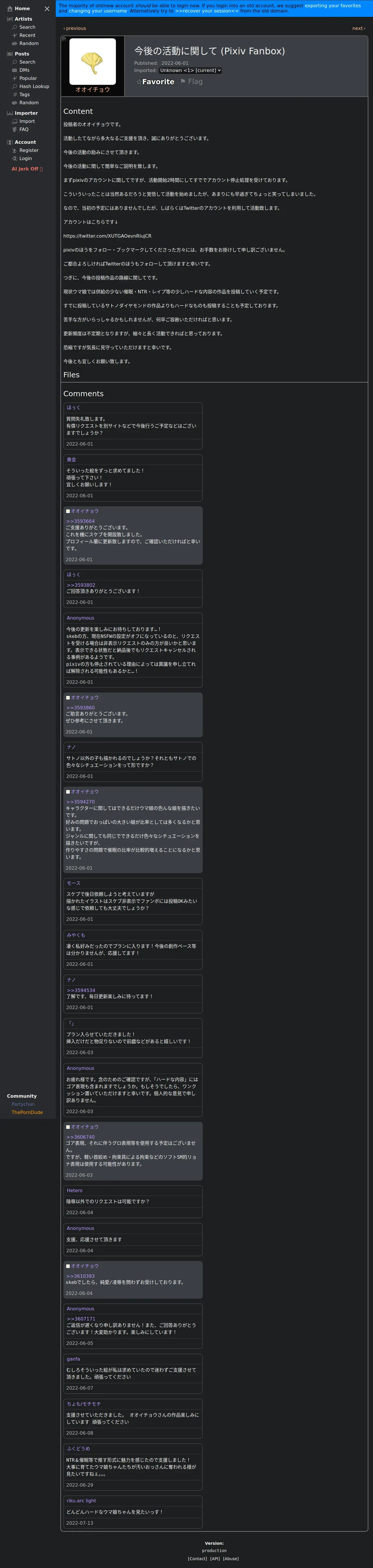Favorite this post
The width and height of the screenshot is (373, 1568).
(x=155, y=82)
